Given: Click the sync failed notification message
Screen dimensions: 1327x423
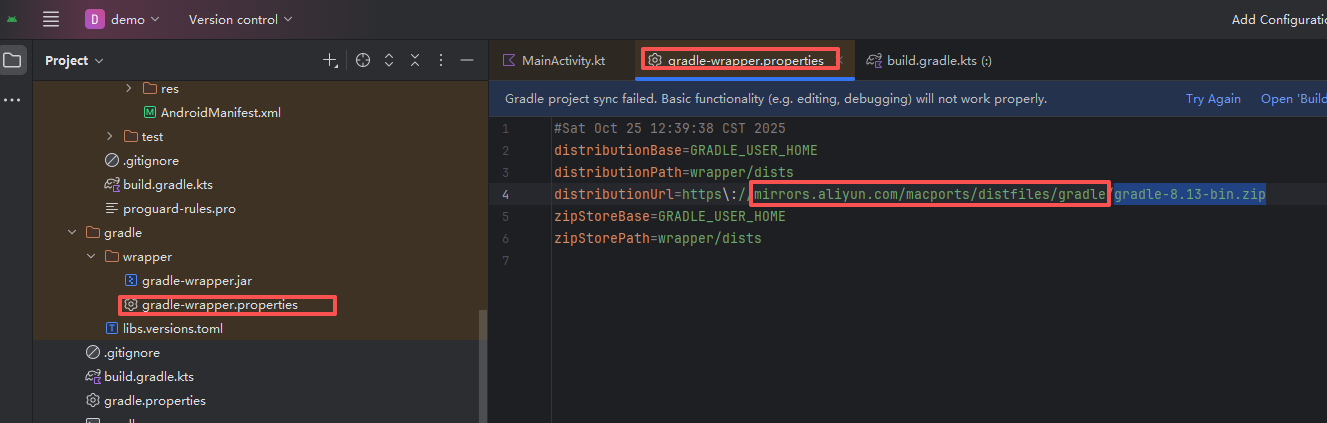Looking at the screenshot, I should 776,99.
